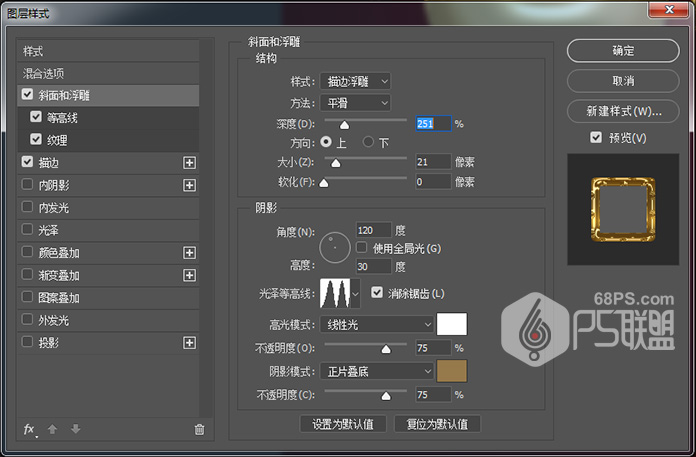The image size is (696, 457).
Task: Toggle the 预览 checkbox
Action: 596,137
